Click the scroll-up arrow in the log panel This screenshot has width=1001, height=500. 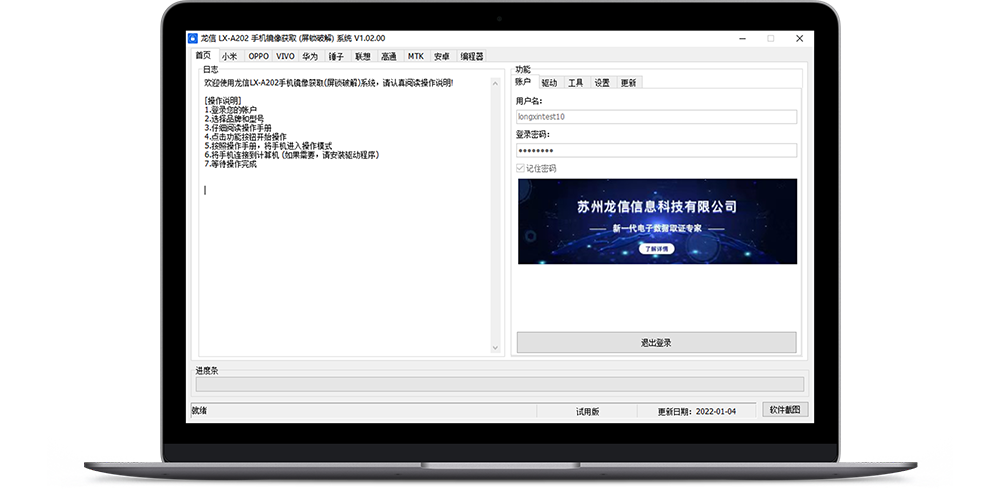(496, 84)
